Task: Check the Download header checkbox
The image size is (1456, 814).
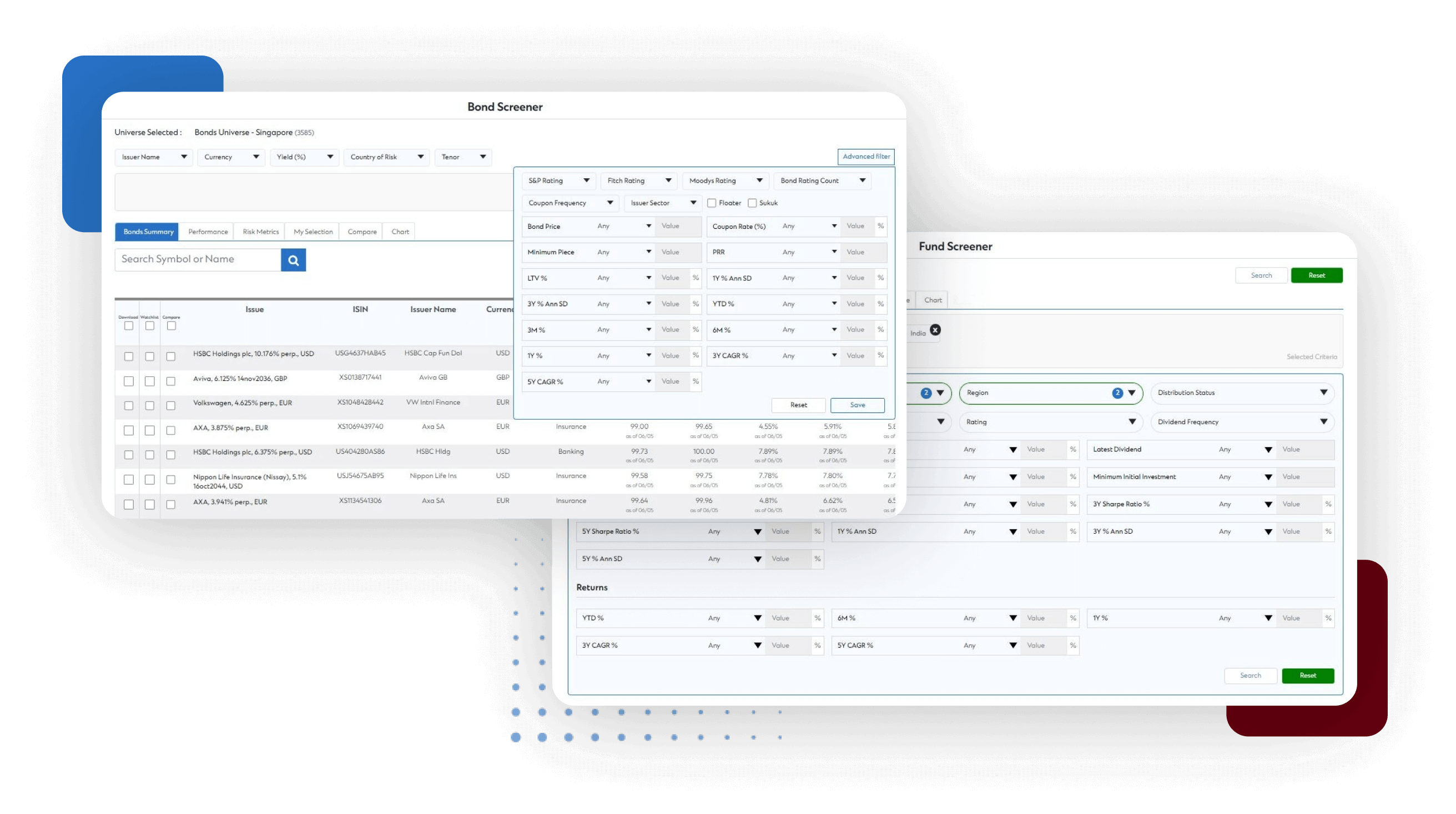Action: point(129,325)
